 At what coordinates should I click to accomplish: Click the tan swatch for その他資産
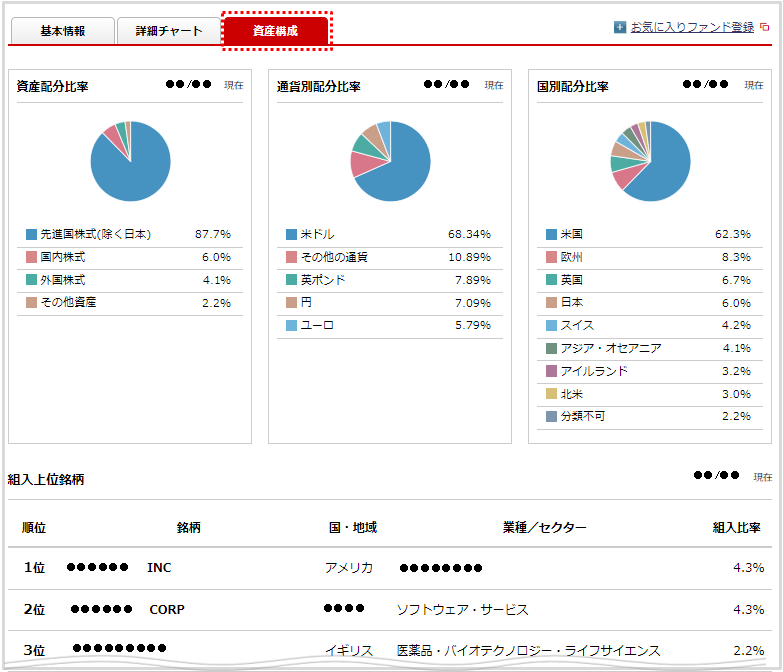[x=31, y=303]
